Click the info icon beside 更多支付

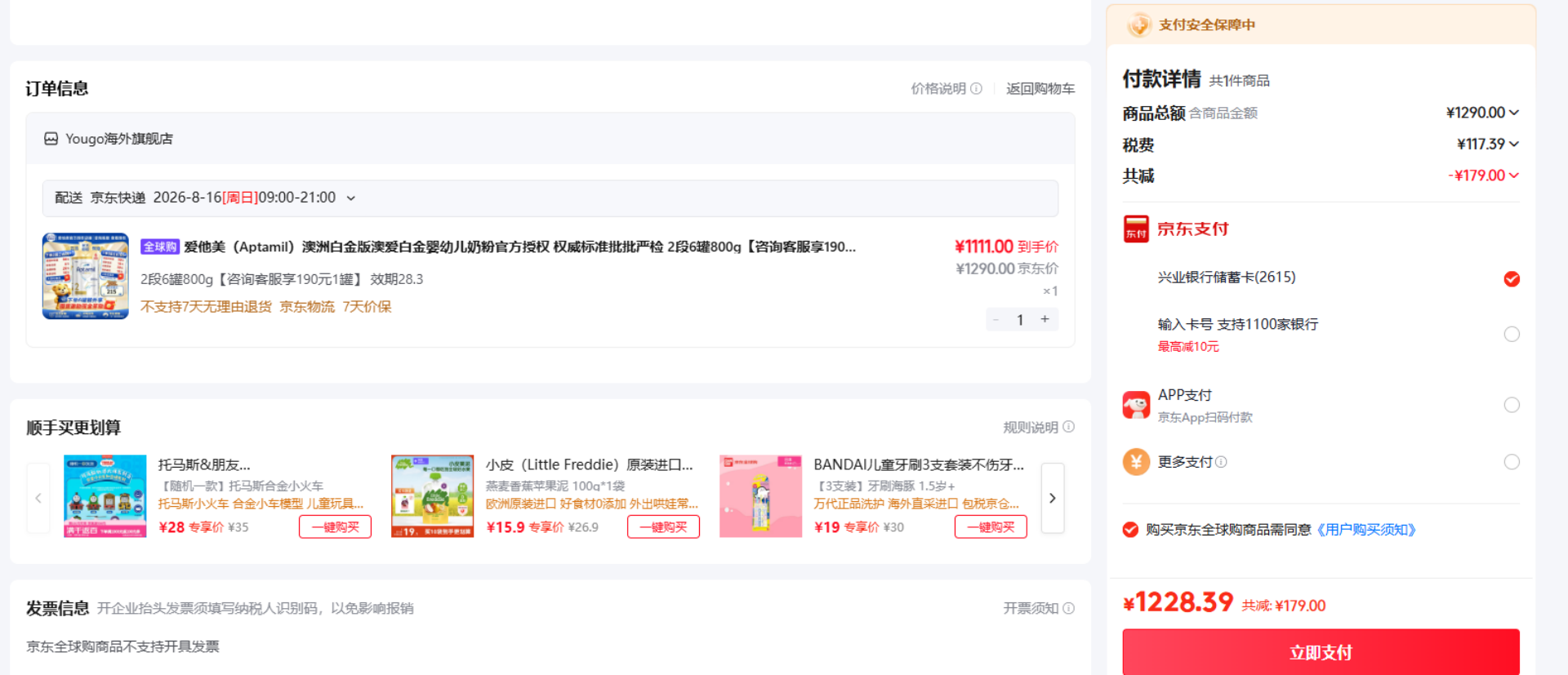[1221, 462]
